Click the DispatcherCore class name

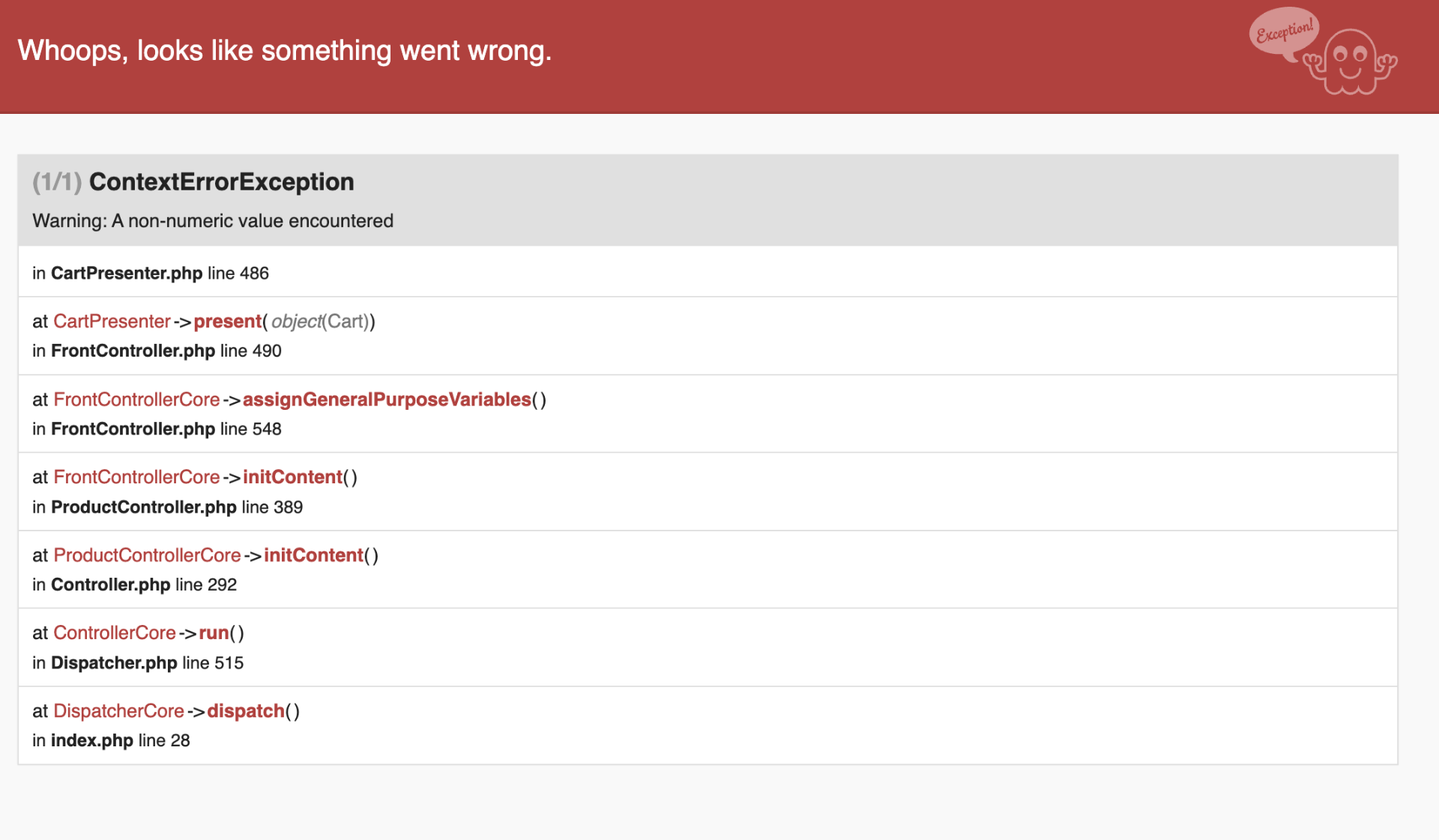(118, 711)
